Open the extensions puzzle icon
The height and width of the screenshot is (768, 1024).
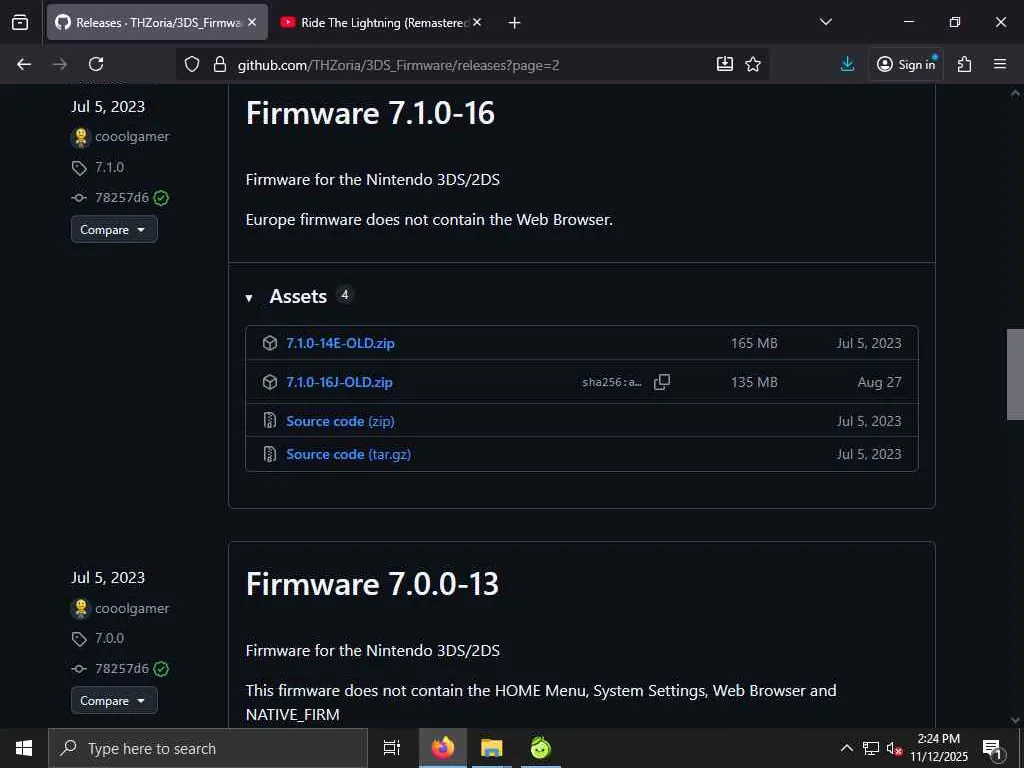[964, 64]
